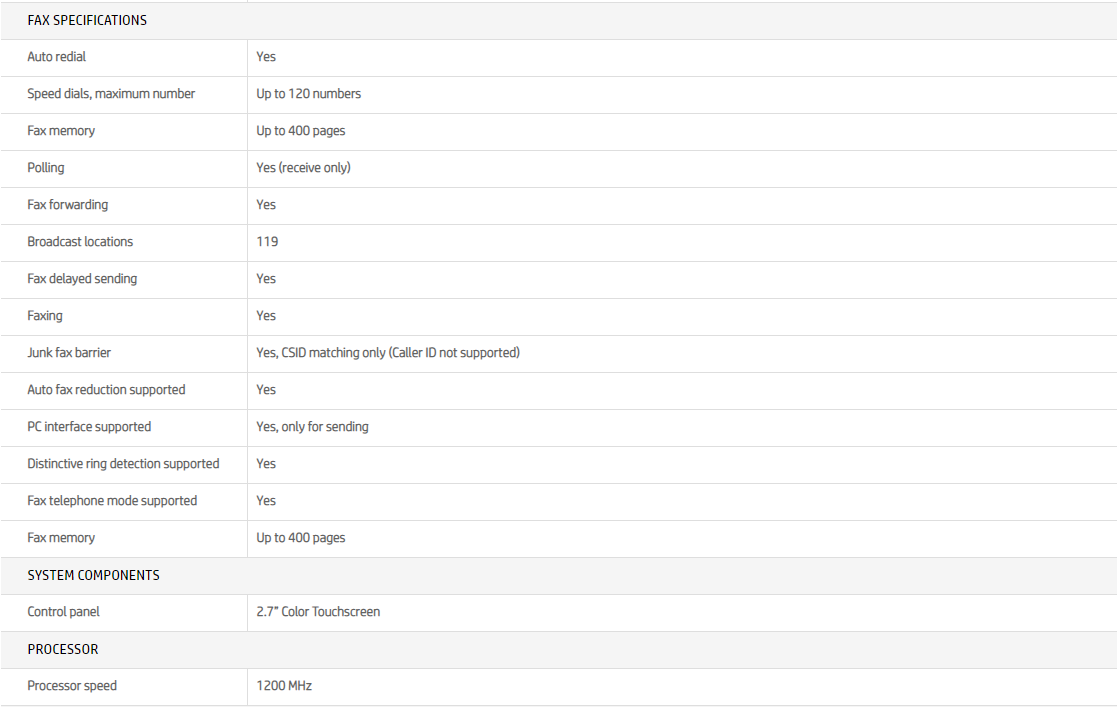Click the SYSTEM COMPONENTS section header
Screen dimensions: 1120x707
93,575
